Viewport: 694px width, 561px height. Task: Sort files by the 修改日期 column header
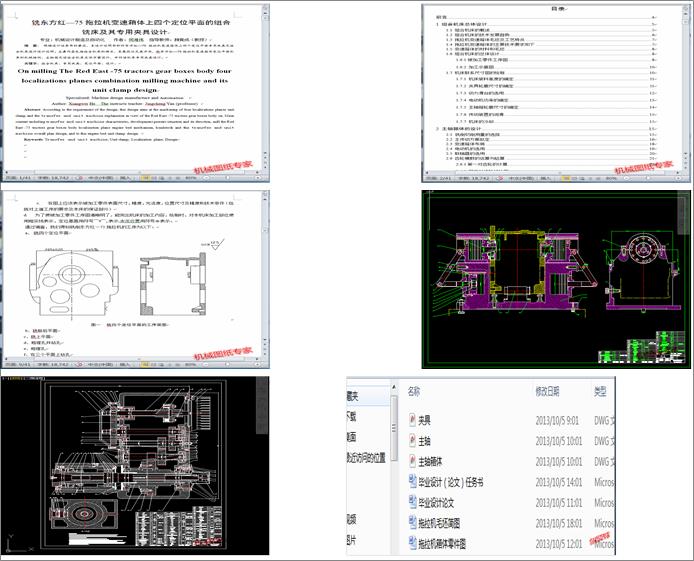(x=547, y=391)
